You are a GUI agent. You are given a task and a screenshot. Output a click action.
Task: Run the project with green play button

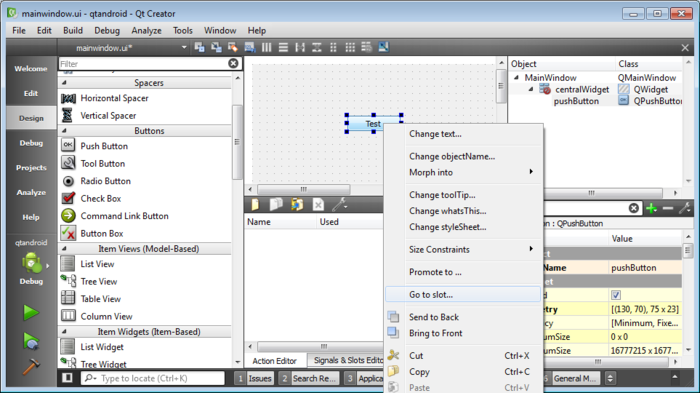click(31, 313)
